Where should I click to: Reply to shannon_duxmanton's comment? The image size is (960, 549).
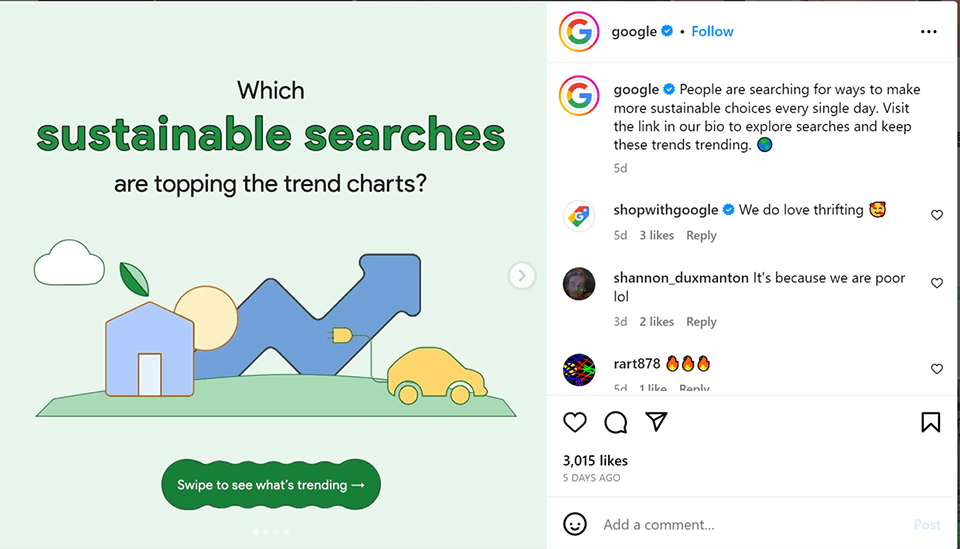coord(701,322)
